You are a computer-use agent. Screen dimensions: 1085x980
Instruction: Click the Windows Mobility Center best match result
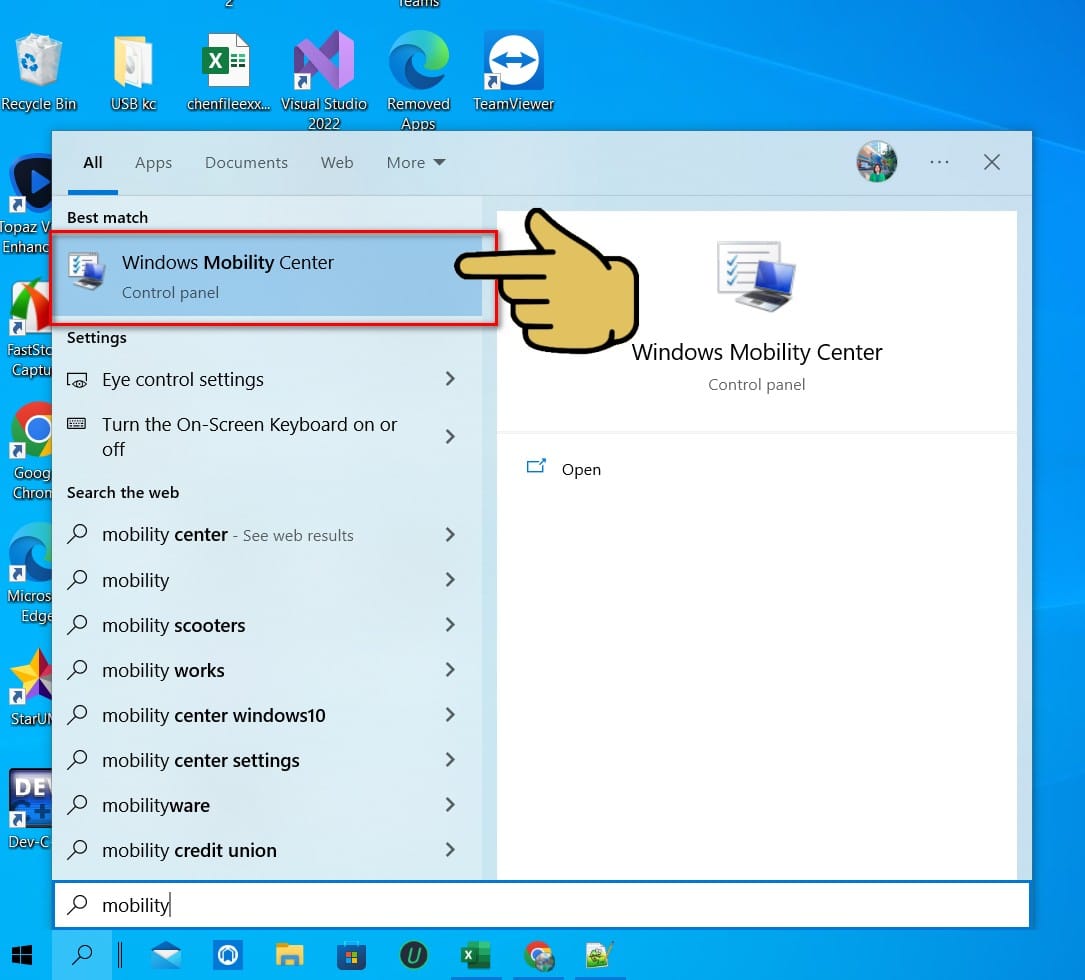tap(268, 277)
